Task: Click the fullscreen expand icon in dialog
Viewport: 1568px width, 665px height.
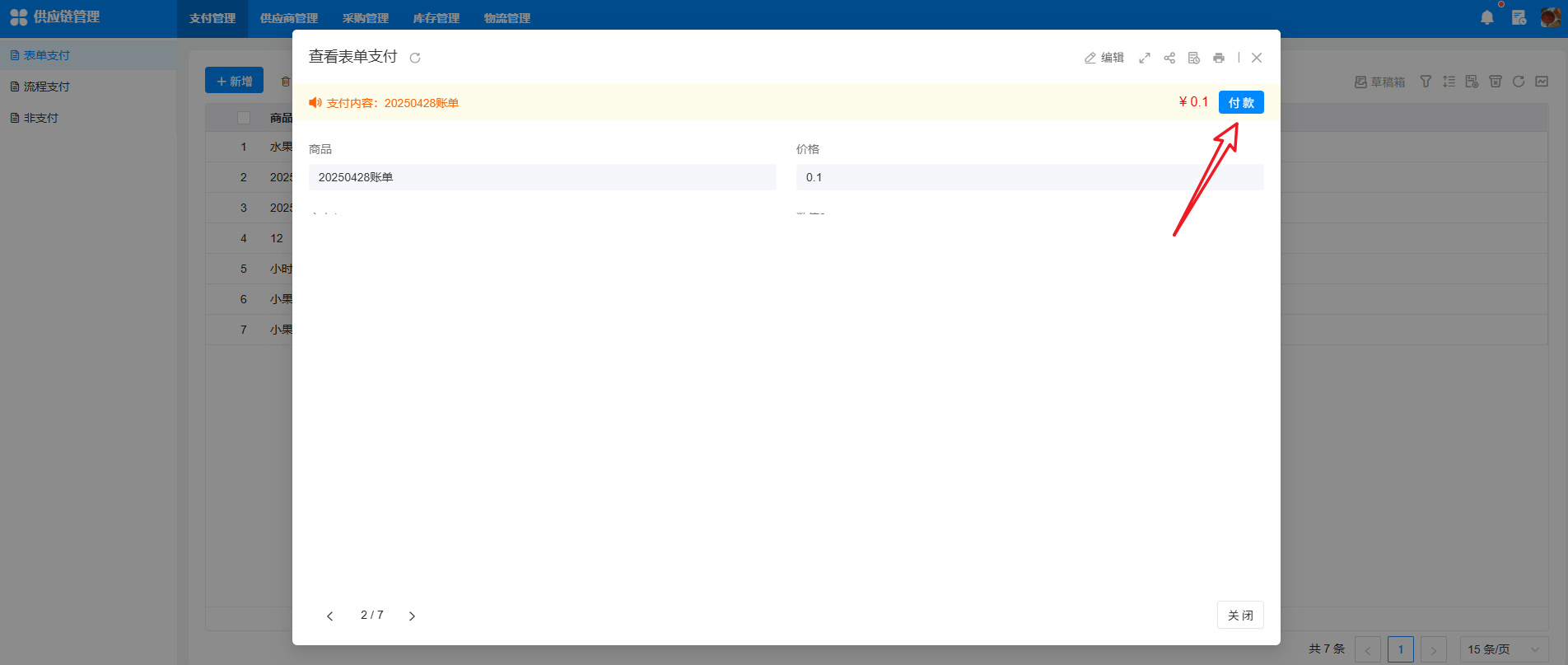Action: coord(1145,58)
